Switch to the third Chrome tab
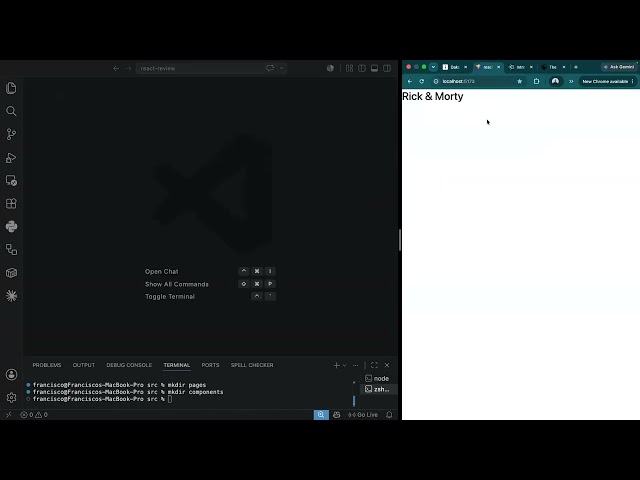Image resolution: width=640 pixels, height=480 pixels. [x=518, y=67]
